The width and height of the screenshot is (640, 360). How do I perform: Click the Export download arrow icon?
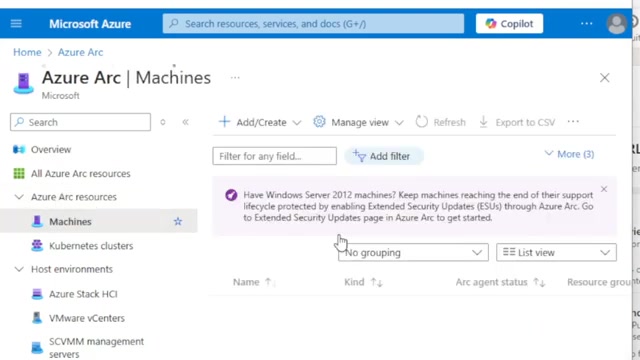[x=483, y=122]
